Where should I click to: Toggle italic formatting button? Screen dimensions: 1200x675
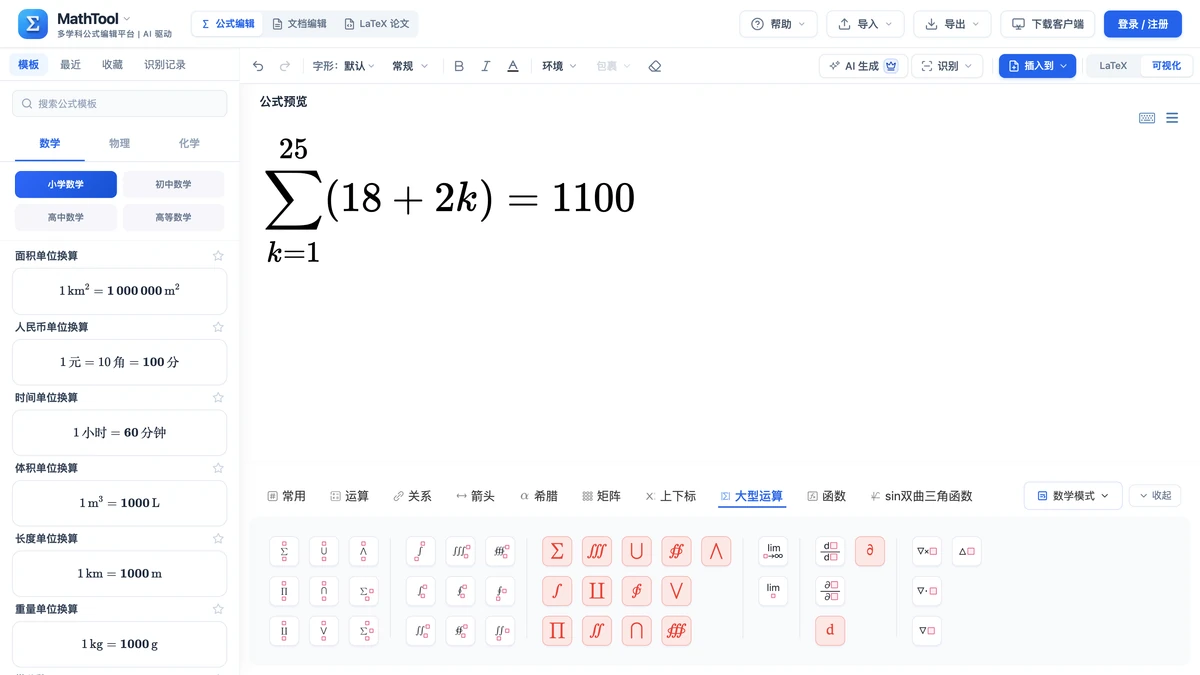[486, 66]
